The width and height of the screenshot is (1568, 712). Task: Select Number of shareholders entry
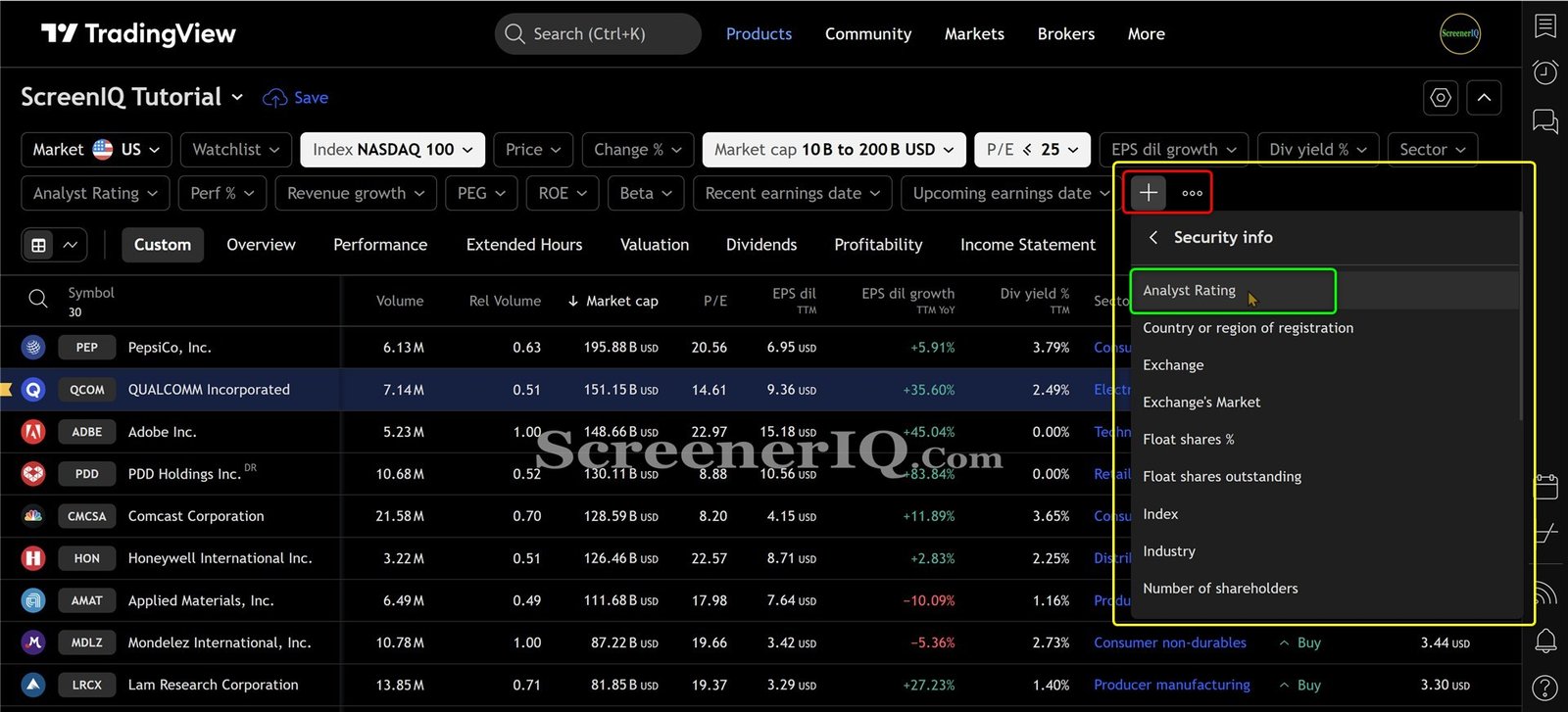(1324, 589)
